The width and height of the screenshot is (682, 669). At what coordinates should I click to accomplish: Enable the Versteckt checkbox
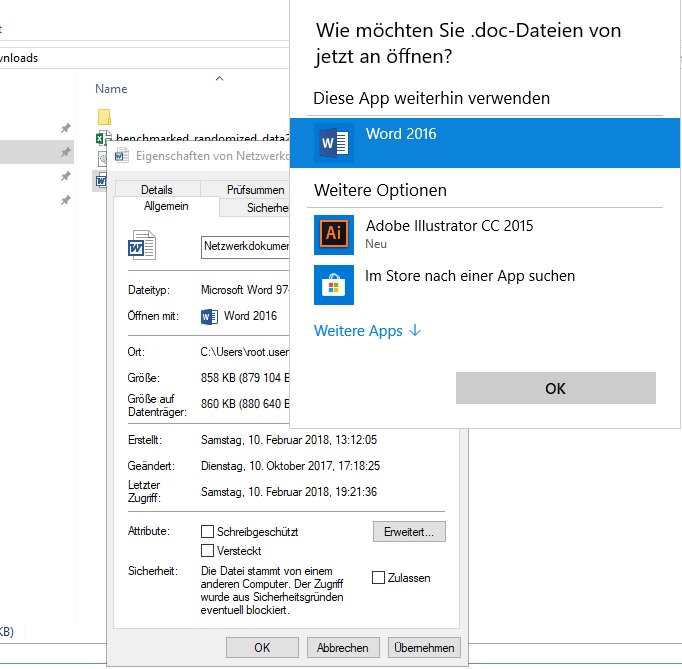(207, 551)
